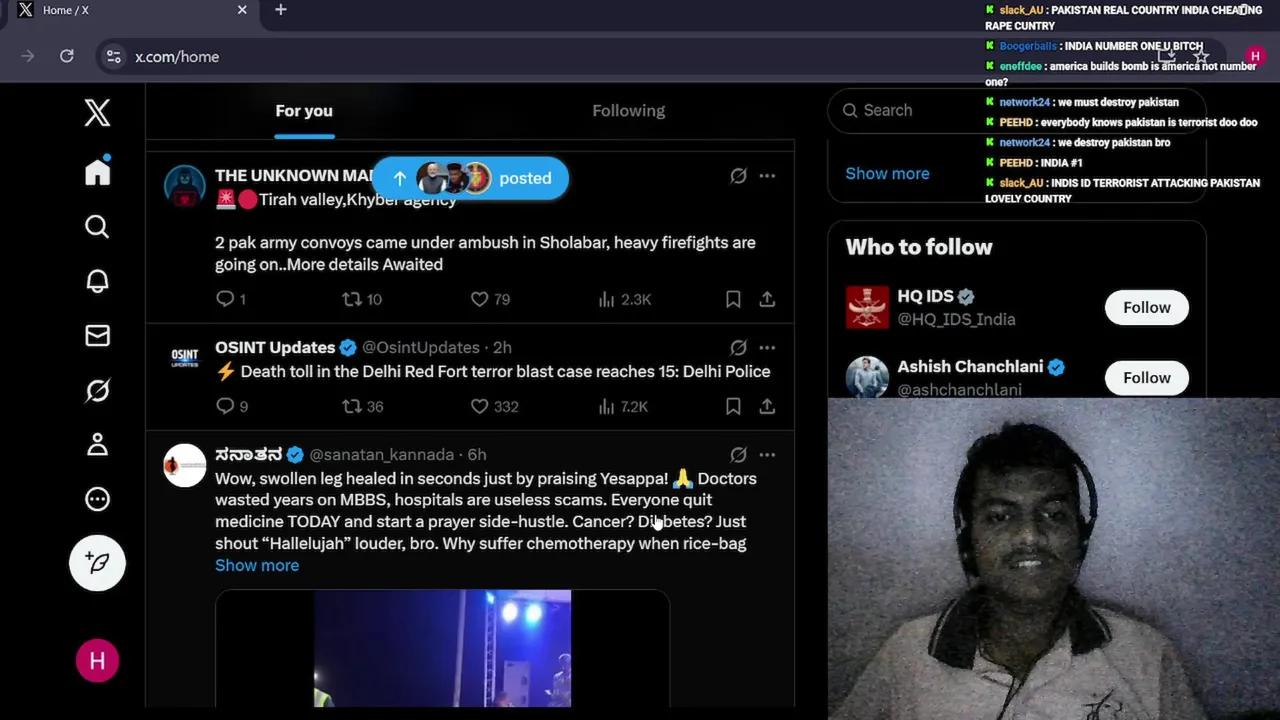Click the x.com/home address bar
Viewport: 1280px width, 720px height.
pyautogui.click(x=177, y=57)
